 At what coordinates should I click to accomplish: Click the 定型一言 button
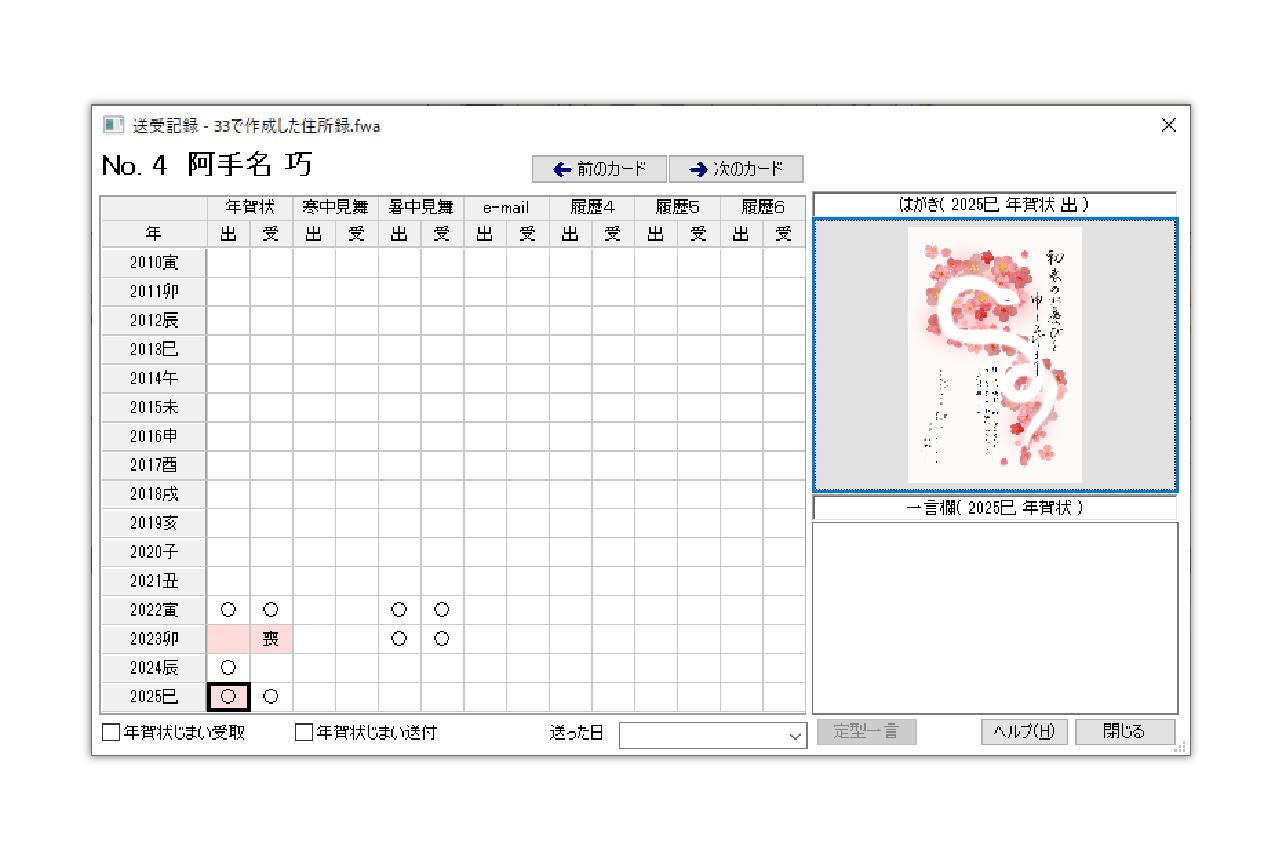click(866, 731)
